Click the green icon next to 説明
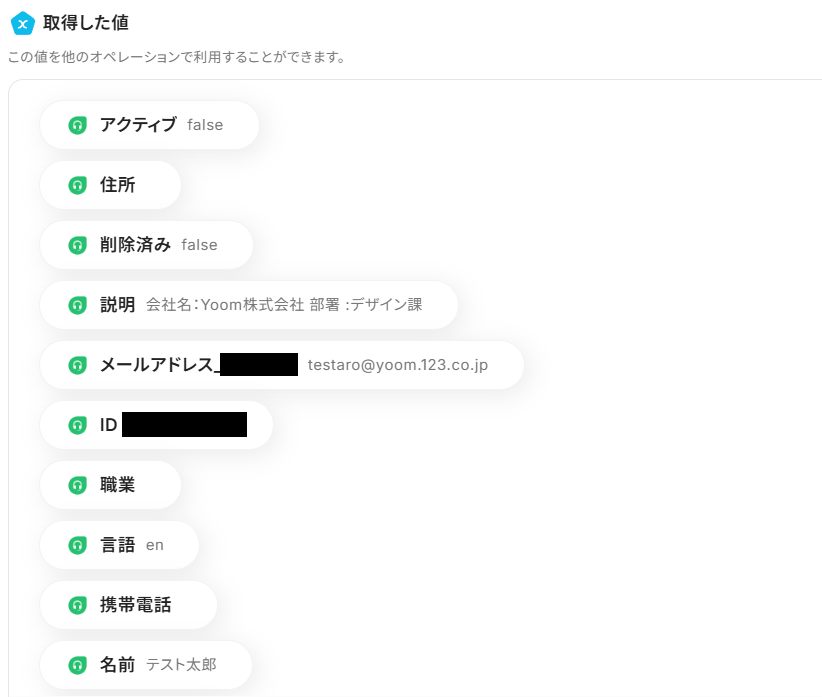The width and height of the screenshot is (822, 697). tap(78, 305)
